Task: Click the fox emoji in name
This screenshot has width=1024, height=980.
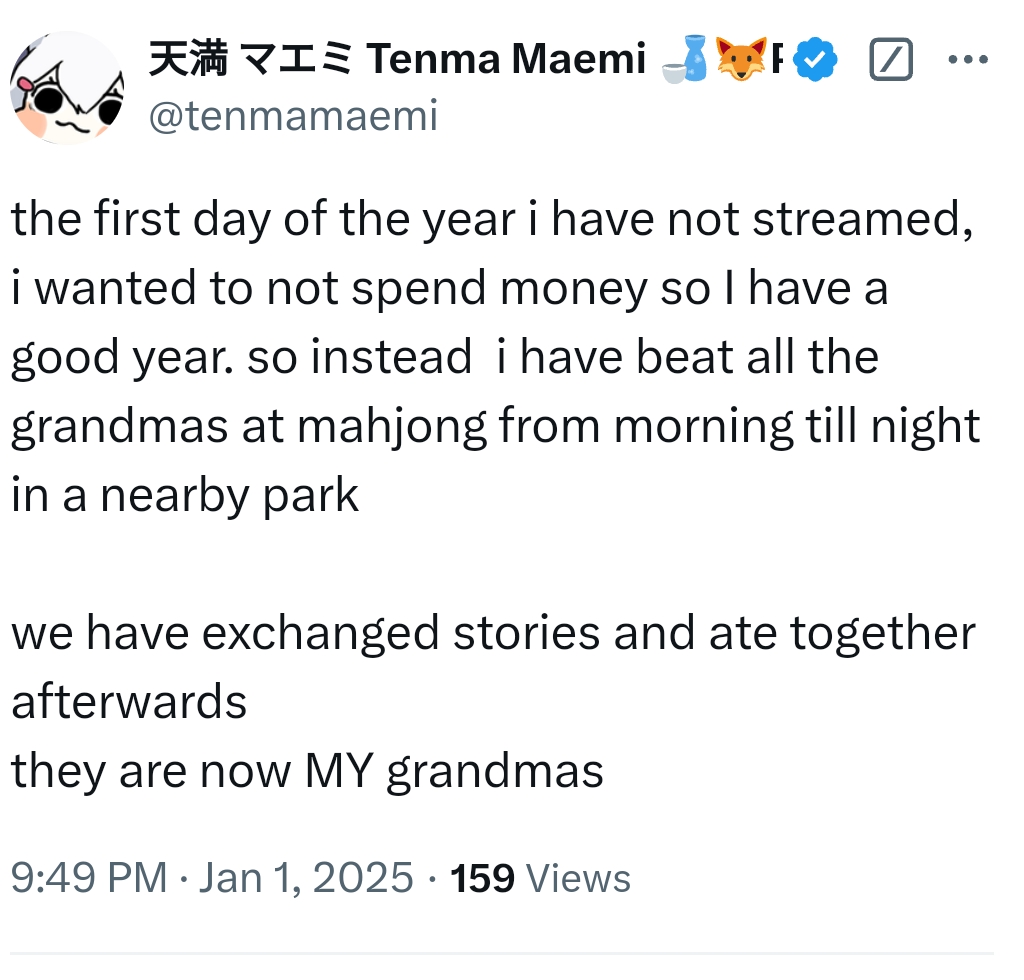Action: pos(741,61)
